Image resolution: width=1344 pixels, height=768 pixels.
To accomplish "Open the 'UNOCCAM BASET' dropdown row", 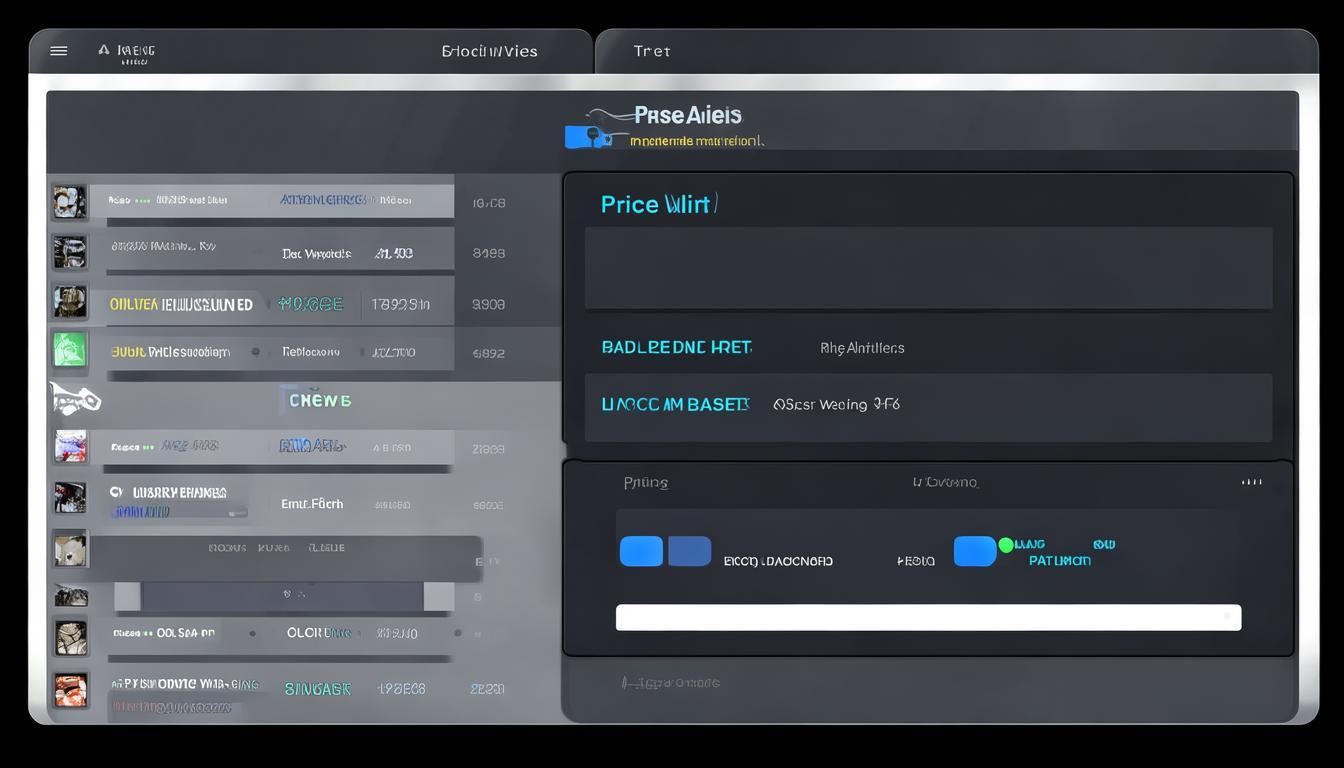I will coord(927,406).
